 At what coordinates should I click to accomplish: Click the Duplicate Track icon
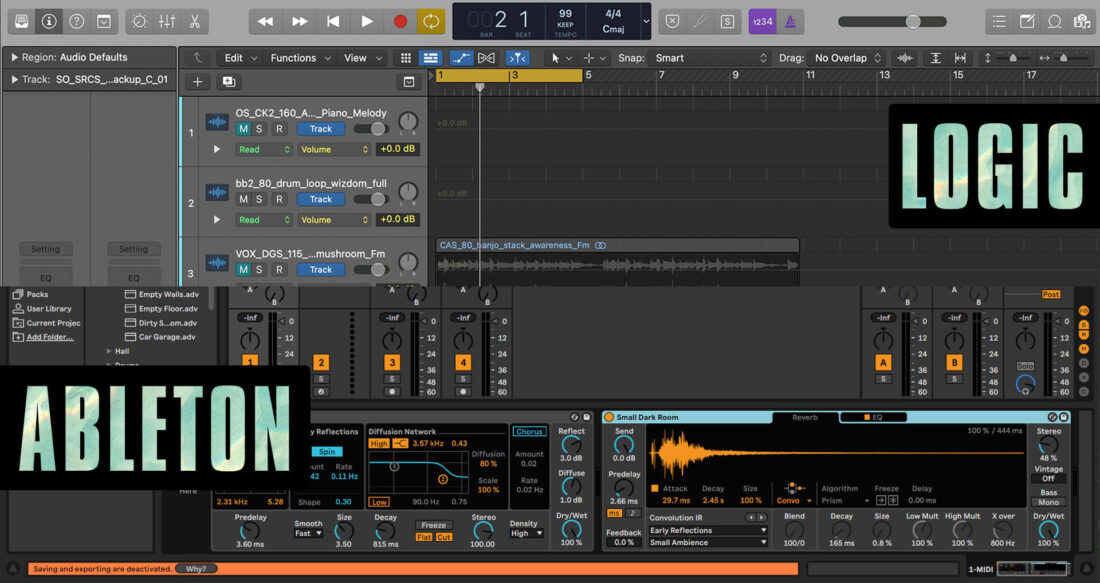click(229, 82)
